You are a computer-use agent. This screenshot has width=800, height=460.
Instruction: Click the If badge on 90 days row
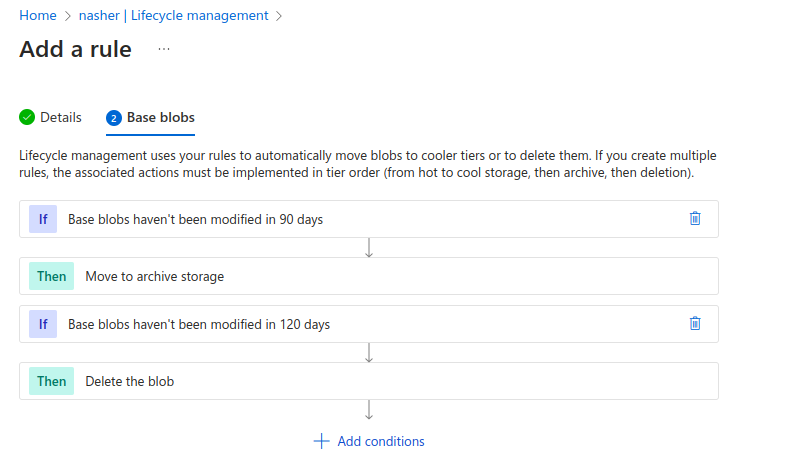click(x=43, y=219)
